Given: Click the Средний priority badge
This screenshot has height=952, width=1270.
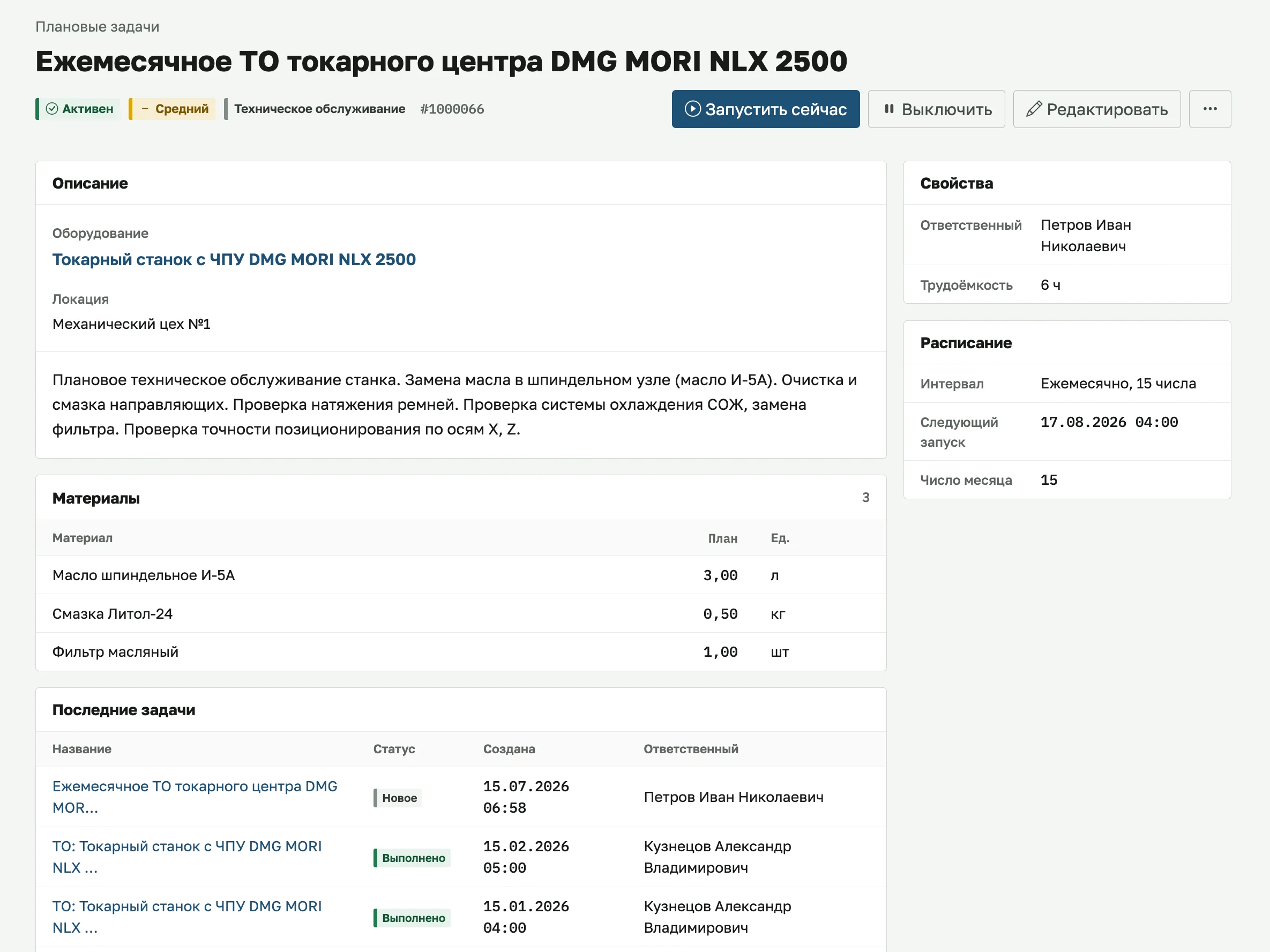Looking at the screenshot, I should [172, 109].
